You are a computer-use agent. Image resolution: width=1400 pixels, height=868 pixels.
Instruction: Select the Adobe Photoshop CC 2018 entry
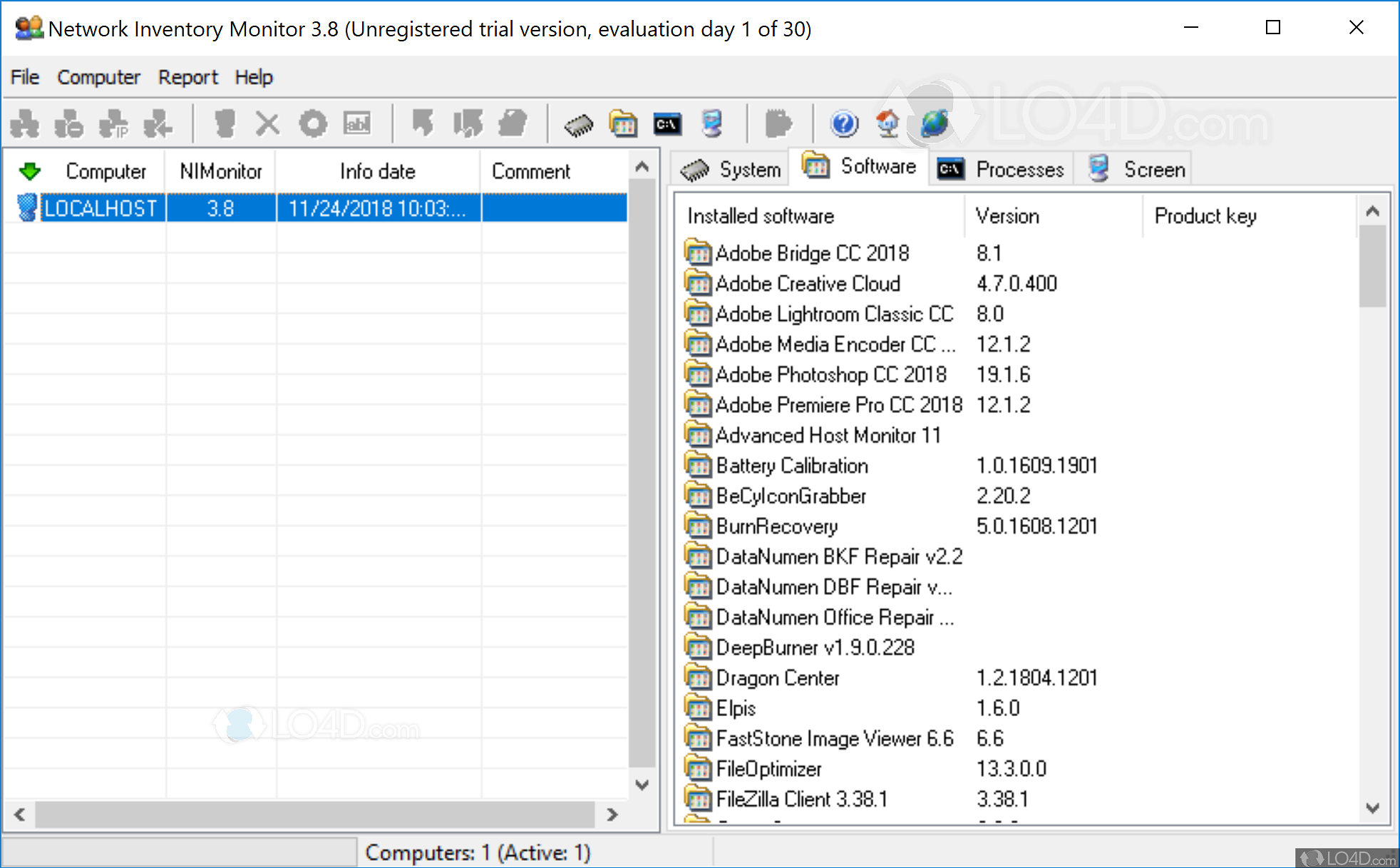click(x=830, y=374)
